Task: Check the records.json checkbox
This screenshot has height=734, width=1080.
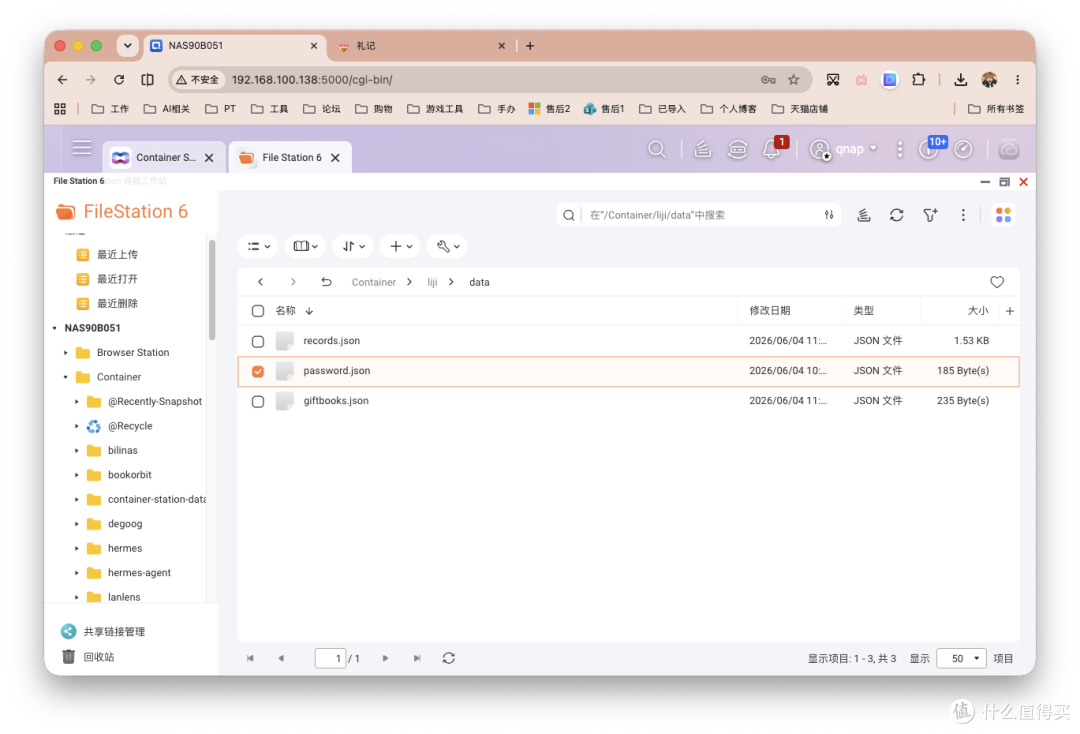Action: pyautogui.click(x=258, y=341)
